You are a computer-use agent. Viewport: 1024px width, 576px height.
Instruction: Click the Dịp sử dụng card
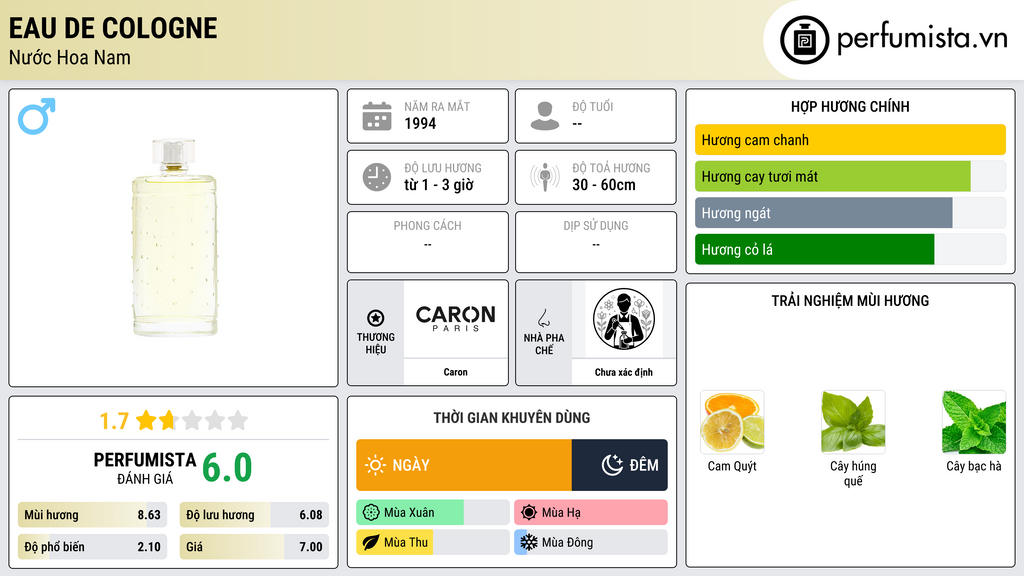click(596, 242)
